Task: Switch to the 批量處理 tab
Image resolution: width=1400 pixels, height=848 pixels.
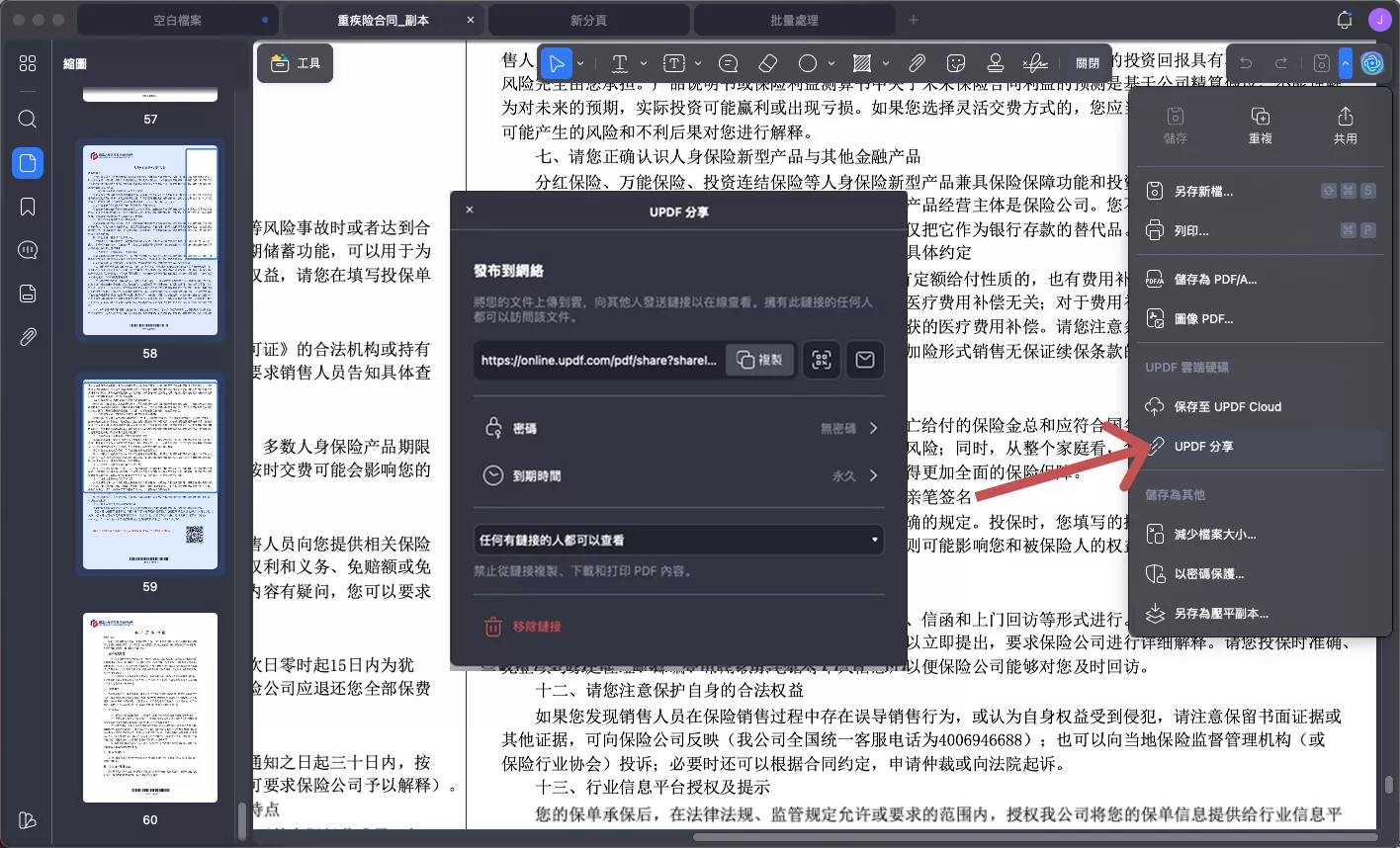Action: (x=795, y=20)
